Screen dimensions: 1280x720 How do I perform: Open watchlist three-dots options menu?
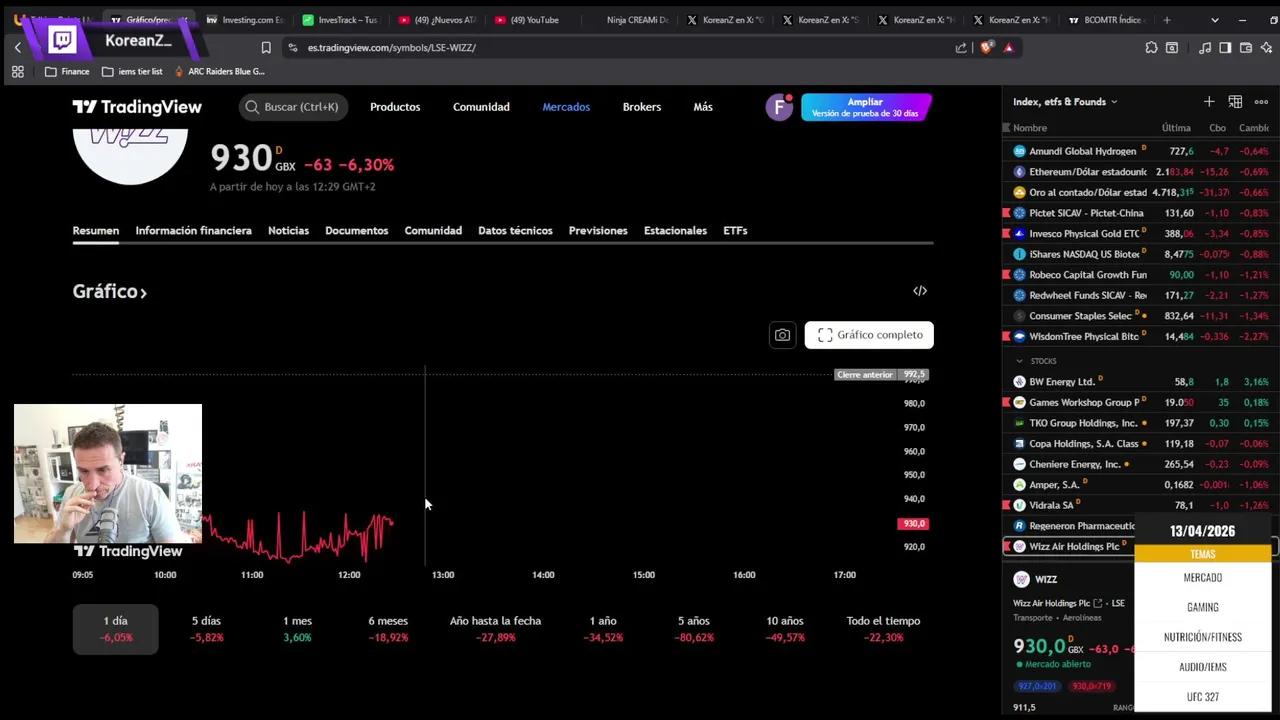point(1261,101)
